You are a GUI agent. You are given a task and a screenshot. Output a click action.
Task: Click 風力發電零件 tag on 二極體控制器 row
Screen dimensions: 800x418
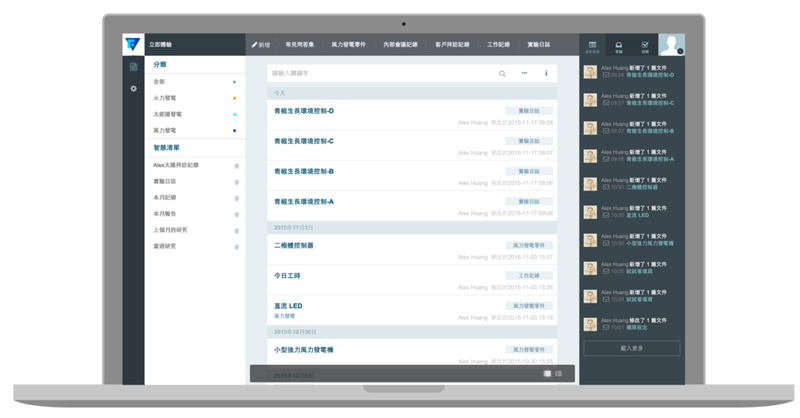[529, 245]
